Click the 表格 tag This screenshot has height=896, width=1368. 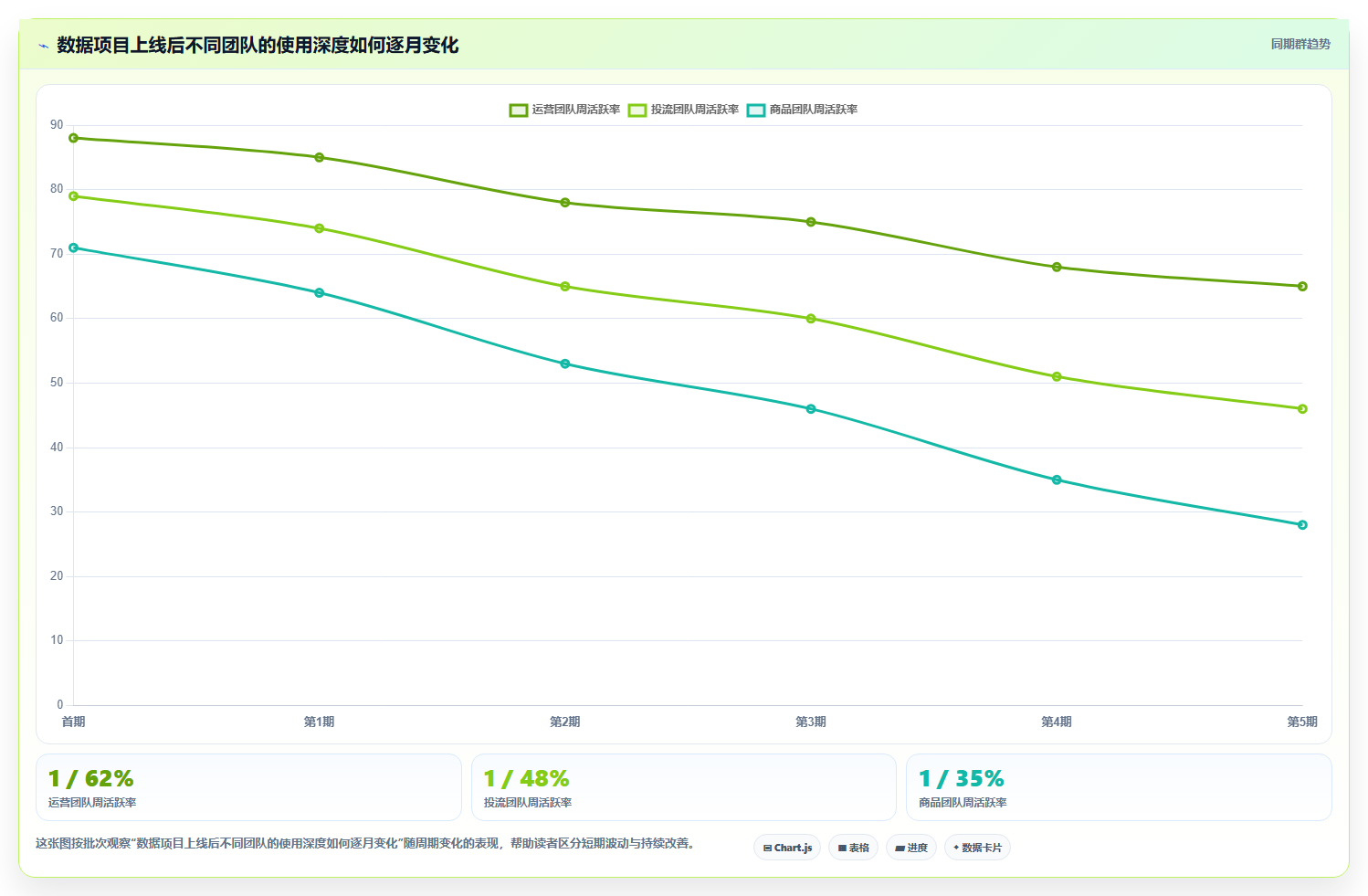[853, 848]
